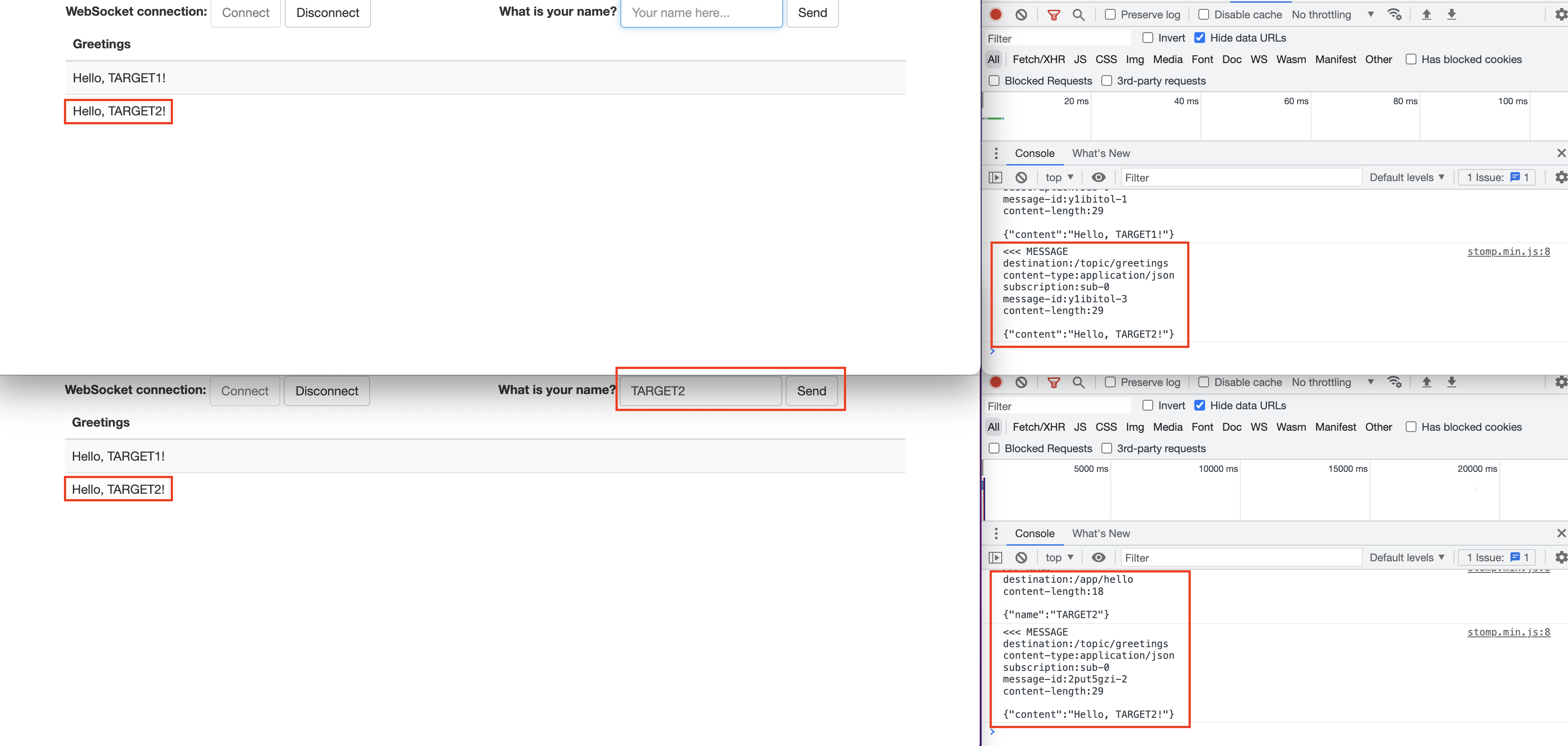Click Send button in upper page
The image size is (1568, 746).
pyautogui.click(x=812, y=12)
